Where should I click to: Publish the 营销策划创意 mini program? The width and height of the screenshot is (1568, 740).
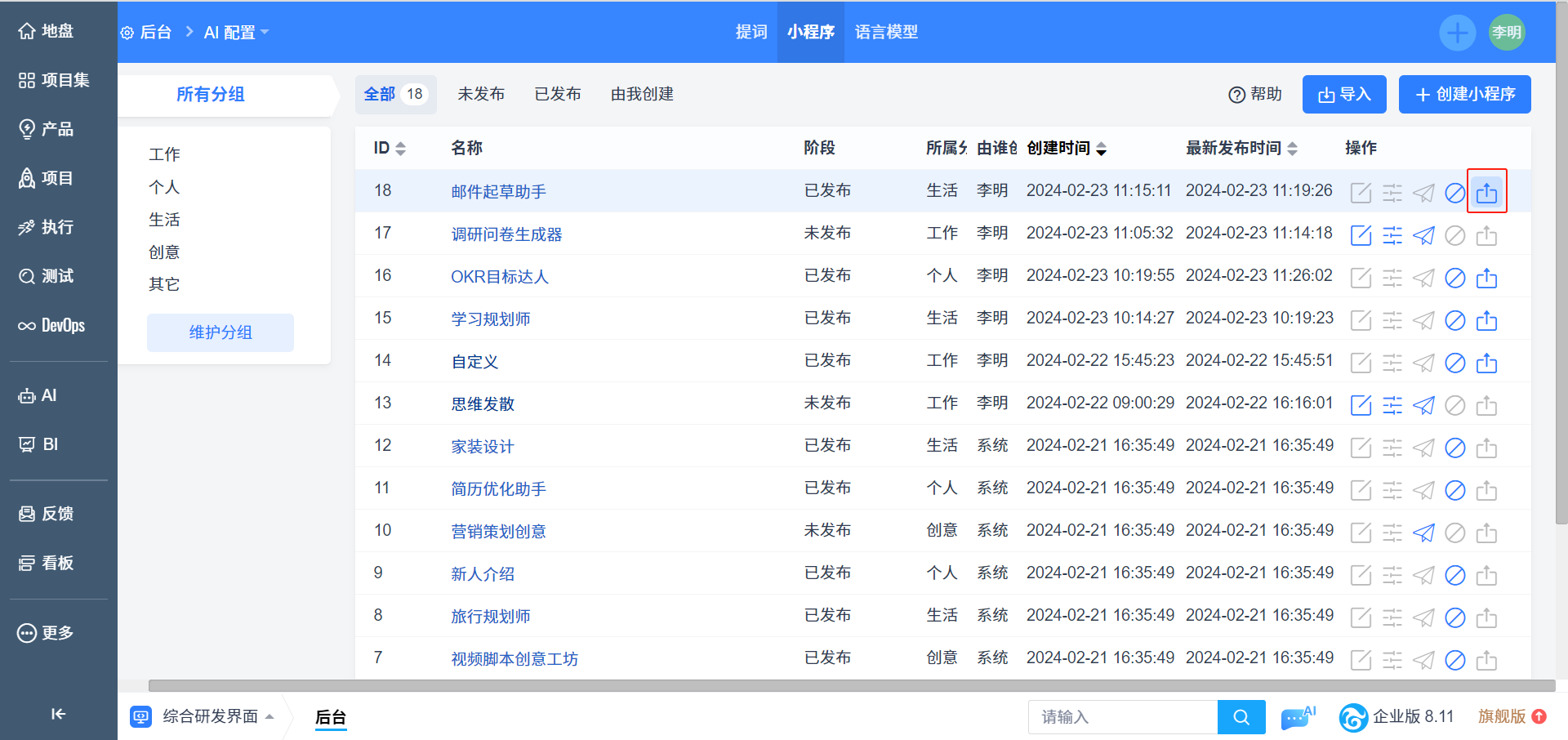click(x=1423, y=533)
